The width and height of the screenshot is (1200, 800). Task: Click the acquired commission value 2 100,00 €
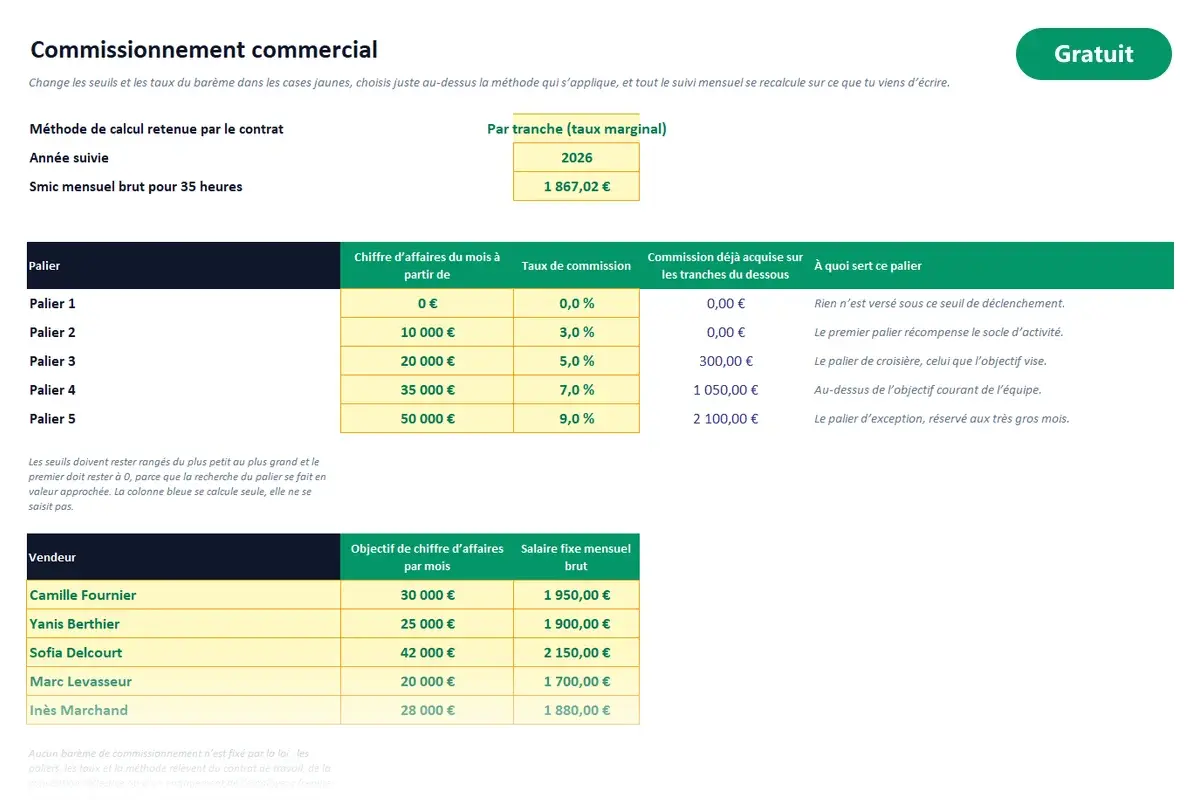click(x=726, y=419)
